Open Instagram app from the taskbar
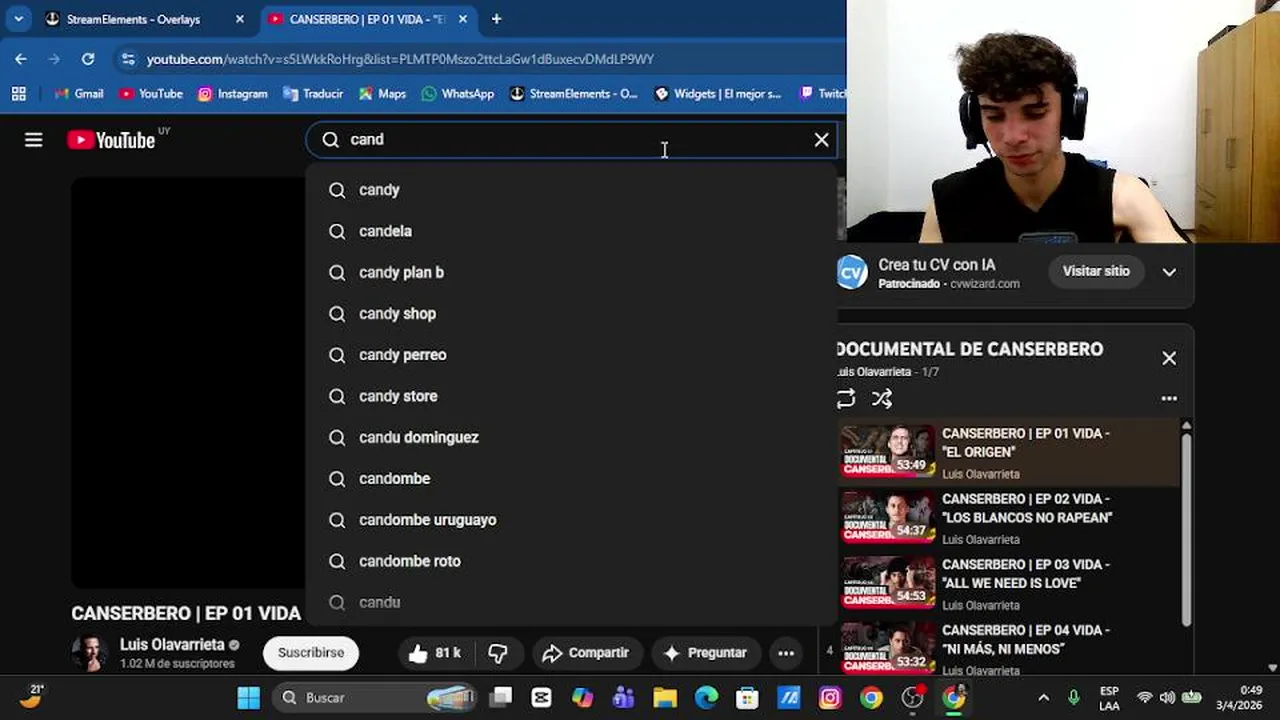The width and height of the screenshot is (1280, 720). [x=830, y=698]
